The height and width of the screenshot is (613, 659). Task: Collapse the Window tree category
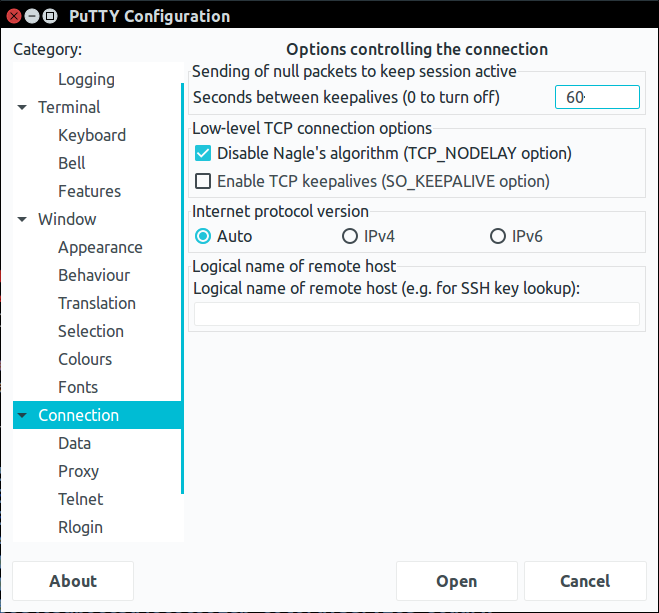pyautogui.click(x=22, y=220)
